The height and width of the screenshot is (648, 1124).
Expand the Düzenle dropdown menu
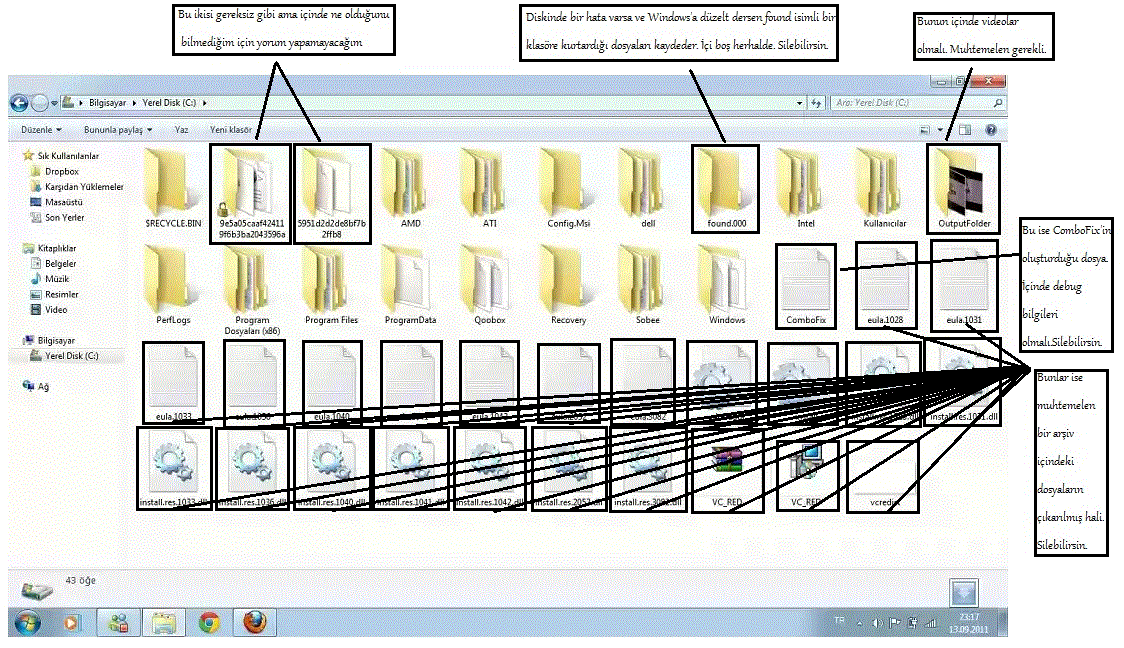click(x=41, y=130)
